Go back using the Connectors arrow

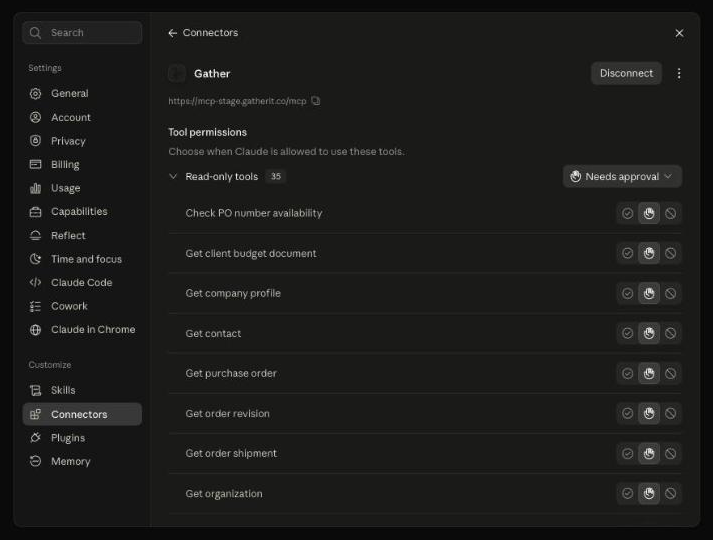click(172, 33)
